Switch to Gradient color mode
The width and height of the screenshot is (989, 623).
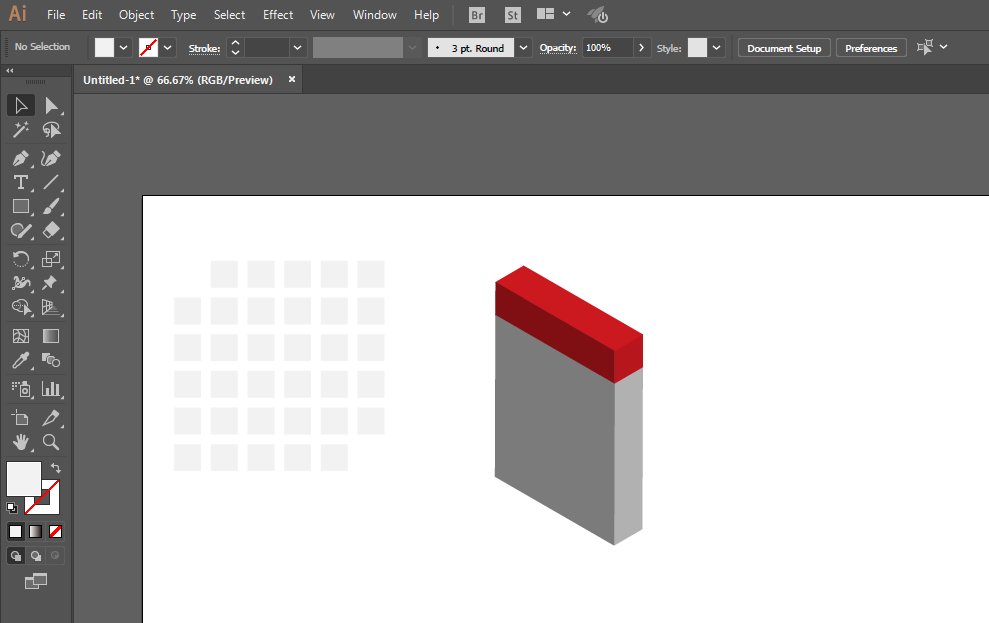pyautogui.click(x=36, y=531)
